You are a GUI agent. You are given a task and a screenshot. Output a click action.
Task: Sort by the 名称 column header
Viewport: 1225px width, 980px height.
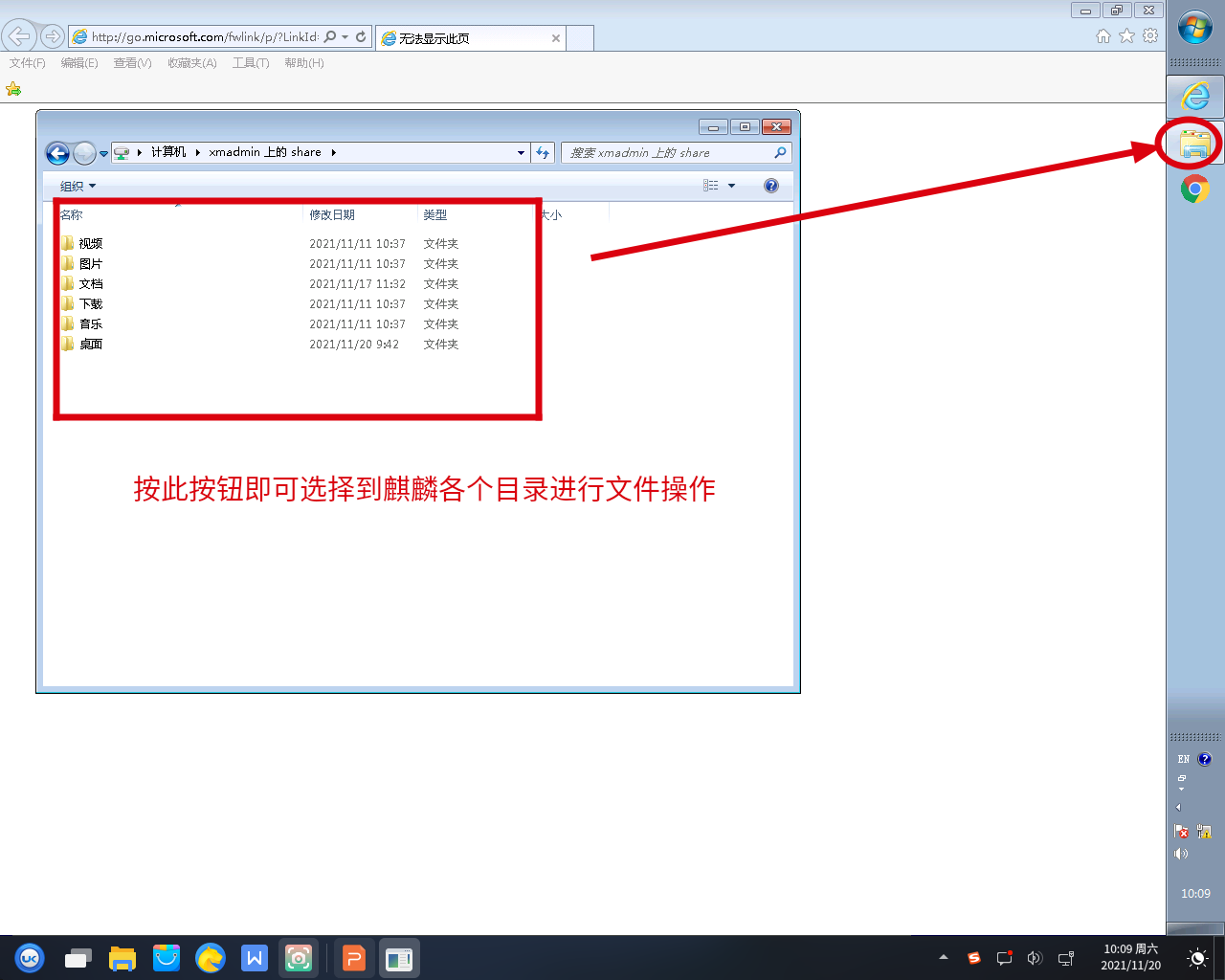tap(179, 215)
